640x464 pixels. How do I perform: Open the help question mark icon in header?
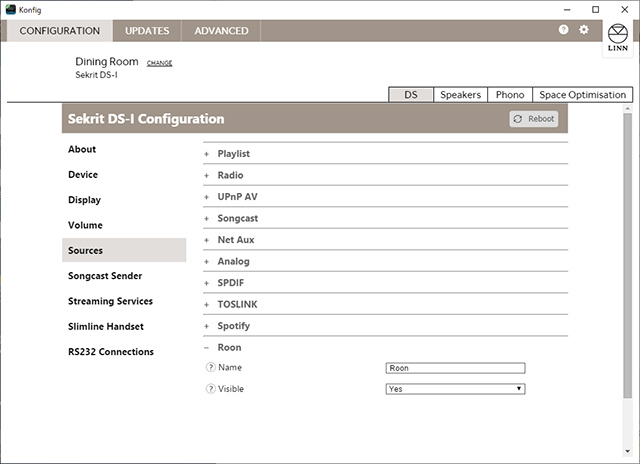point(563,29)
